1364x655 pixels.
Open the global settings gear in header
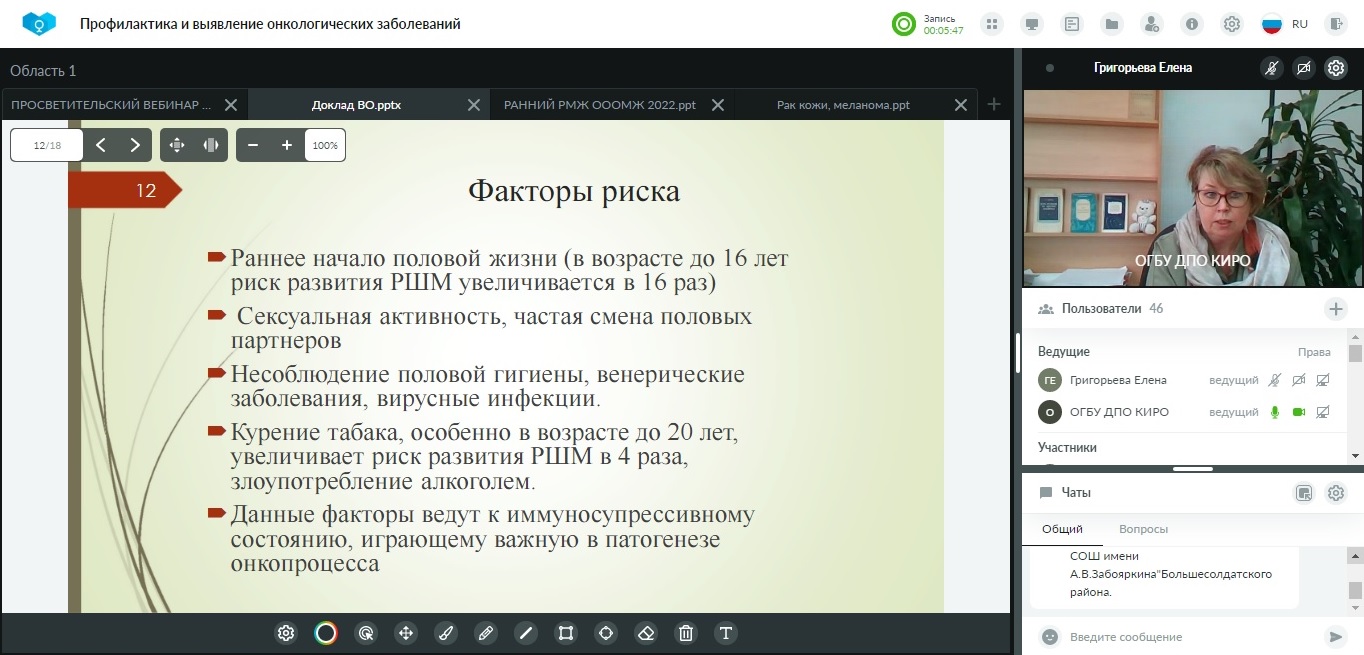1232,24
